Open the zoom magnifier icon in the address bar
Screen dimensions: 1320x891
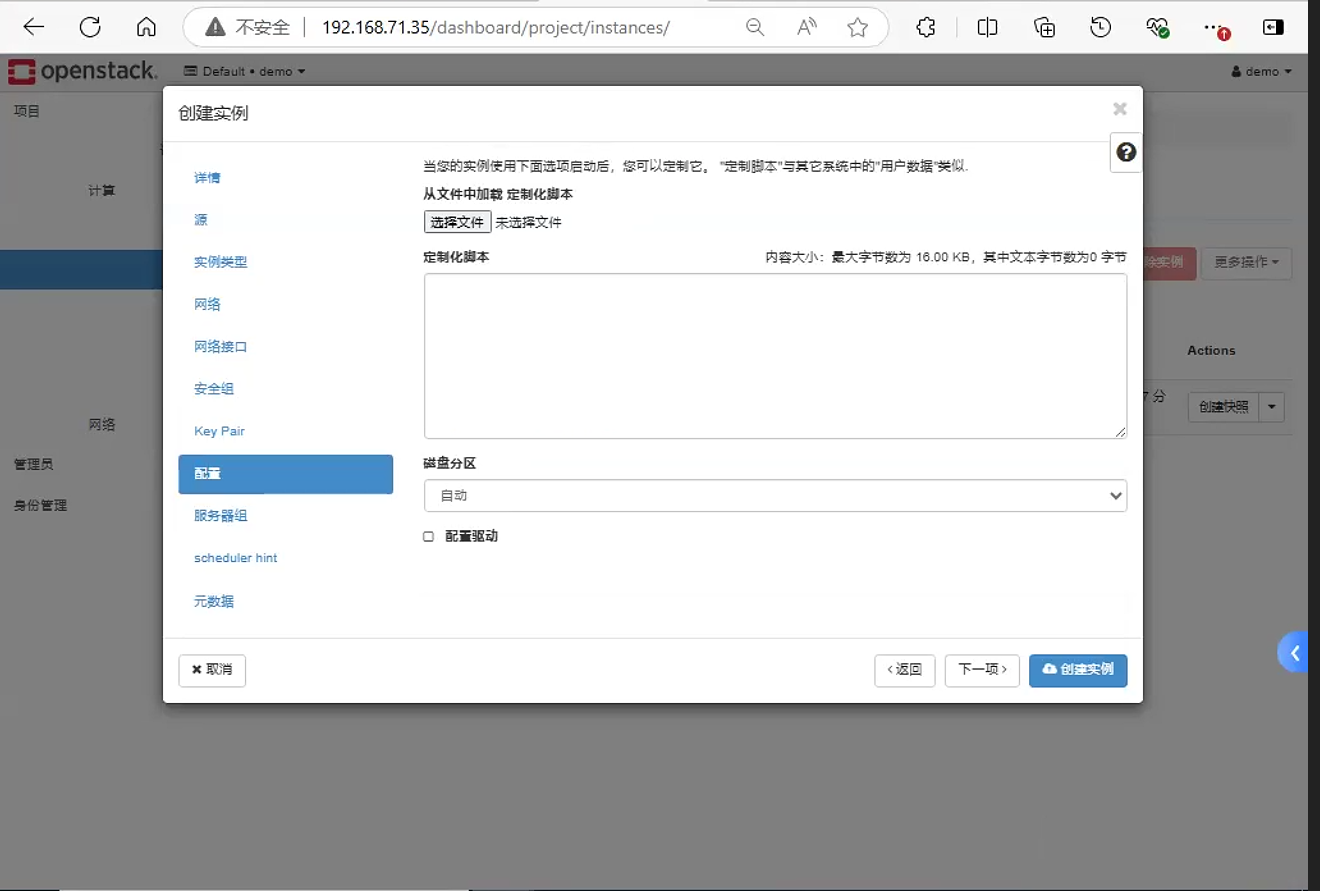[x=756, y=28]
